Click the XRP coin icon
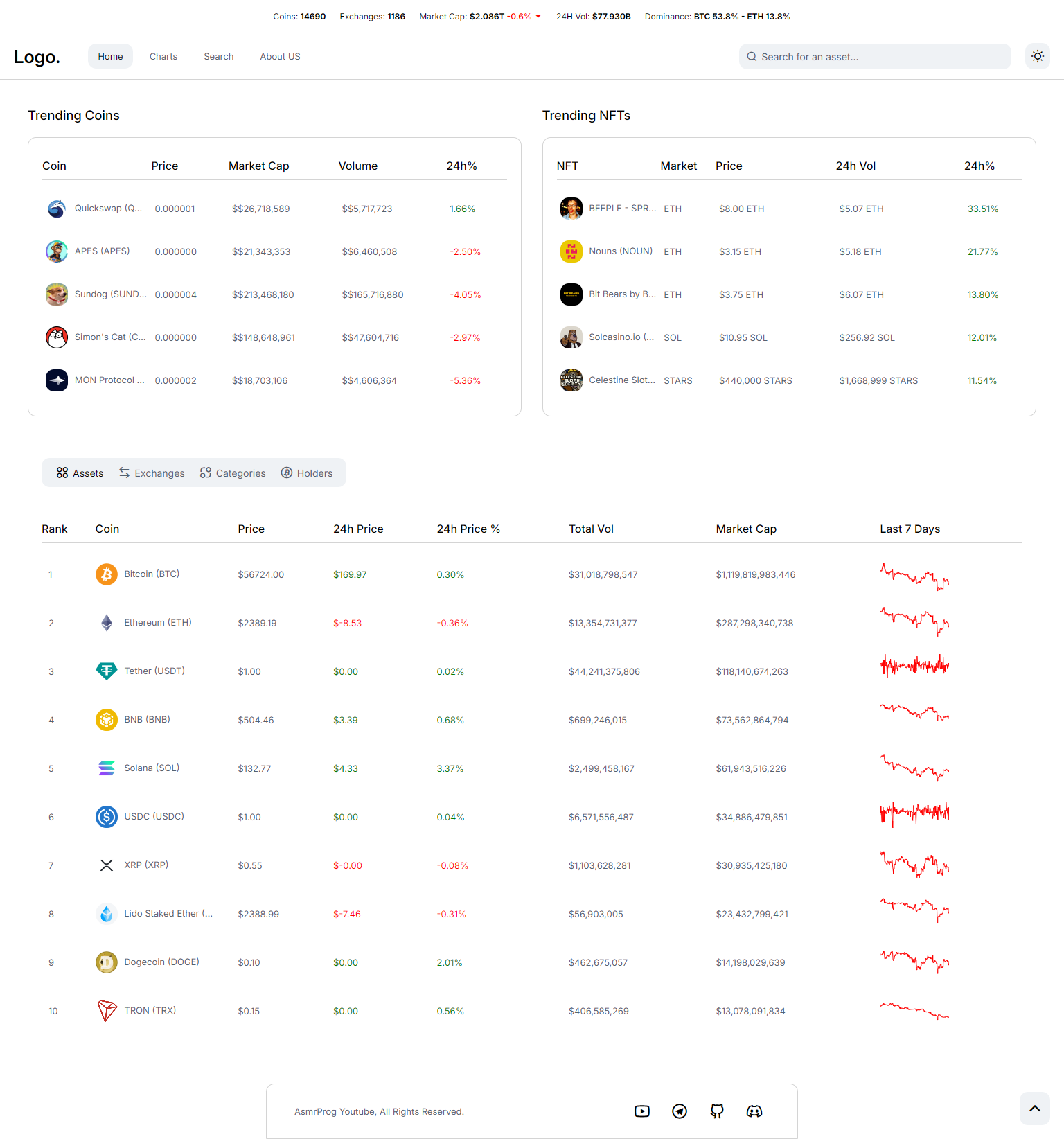Viewport: 1064px width, 1139px height. [x=107, y=865]
